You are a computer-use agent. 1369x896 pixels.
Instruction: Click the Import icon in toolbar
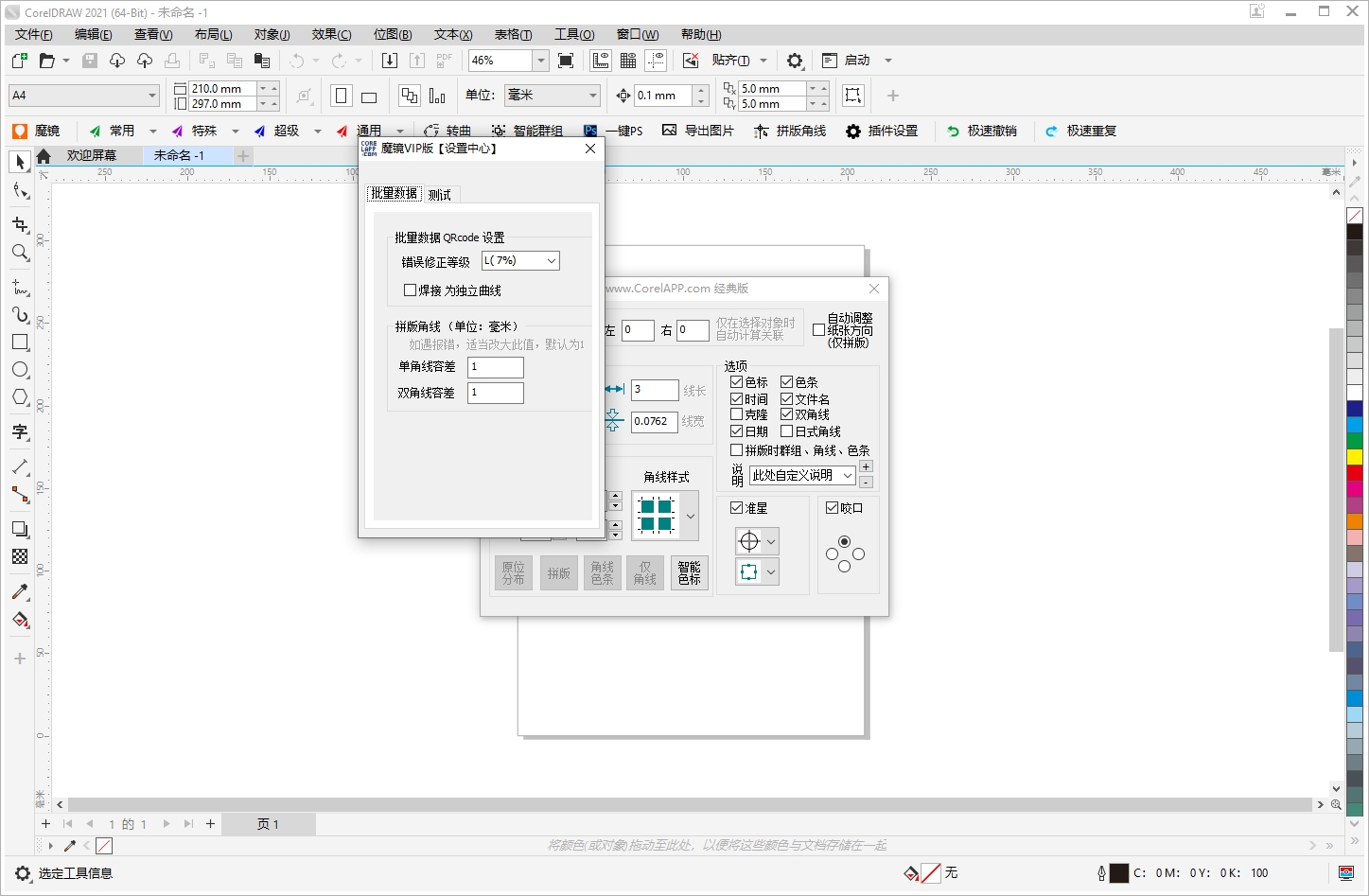pos(390,61)
